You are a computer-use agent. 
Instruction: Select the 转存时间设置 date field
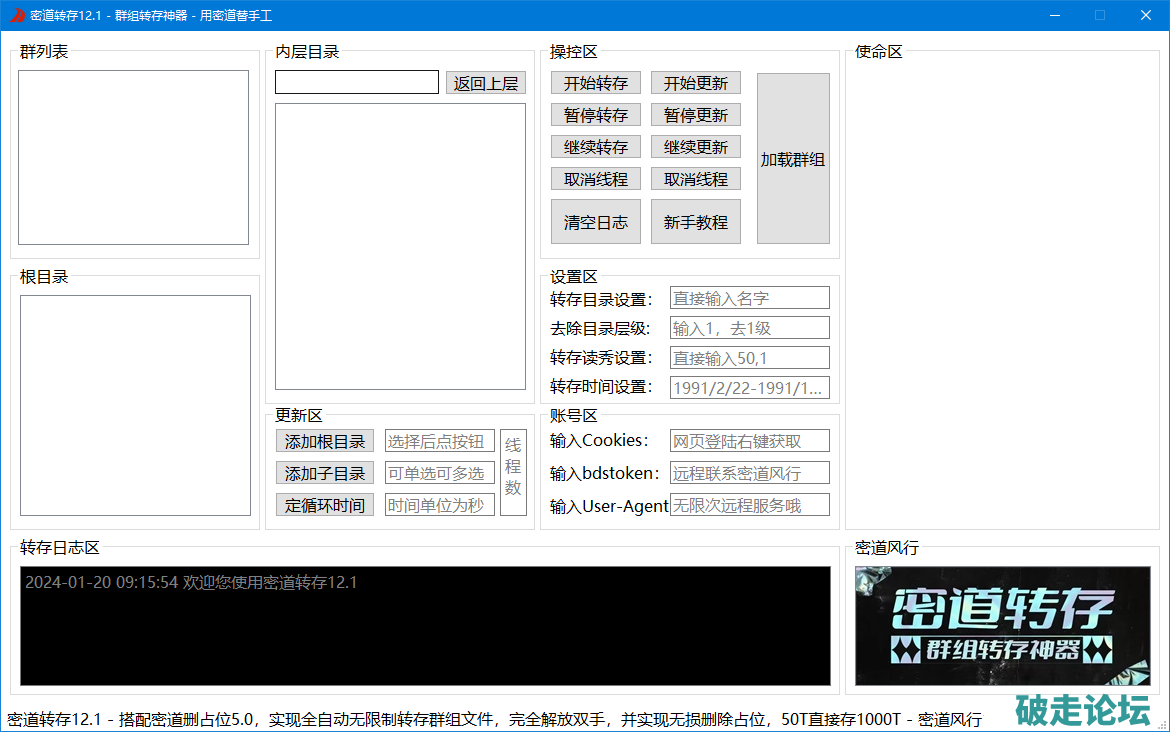click(x=749, y=388)
